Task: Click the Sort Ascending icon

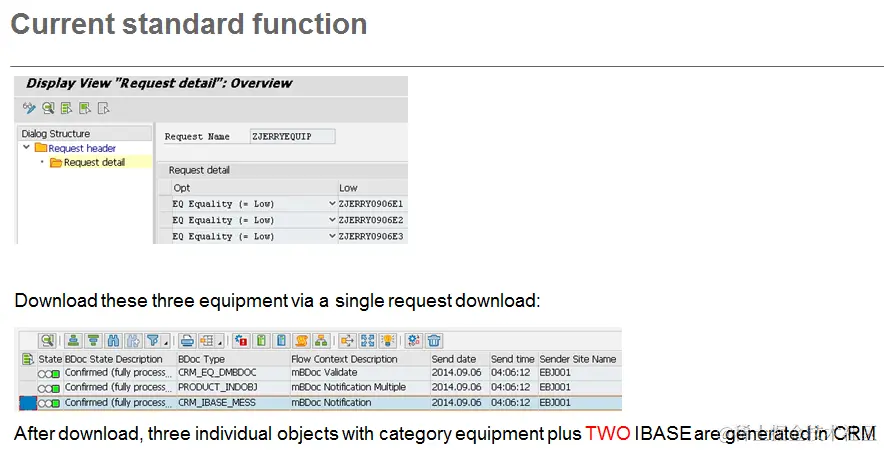Action: 73,341
